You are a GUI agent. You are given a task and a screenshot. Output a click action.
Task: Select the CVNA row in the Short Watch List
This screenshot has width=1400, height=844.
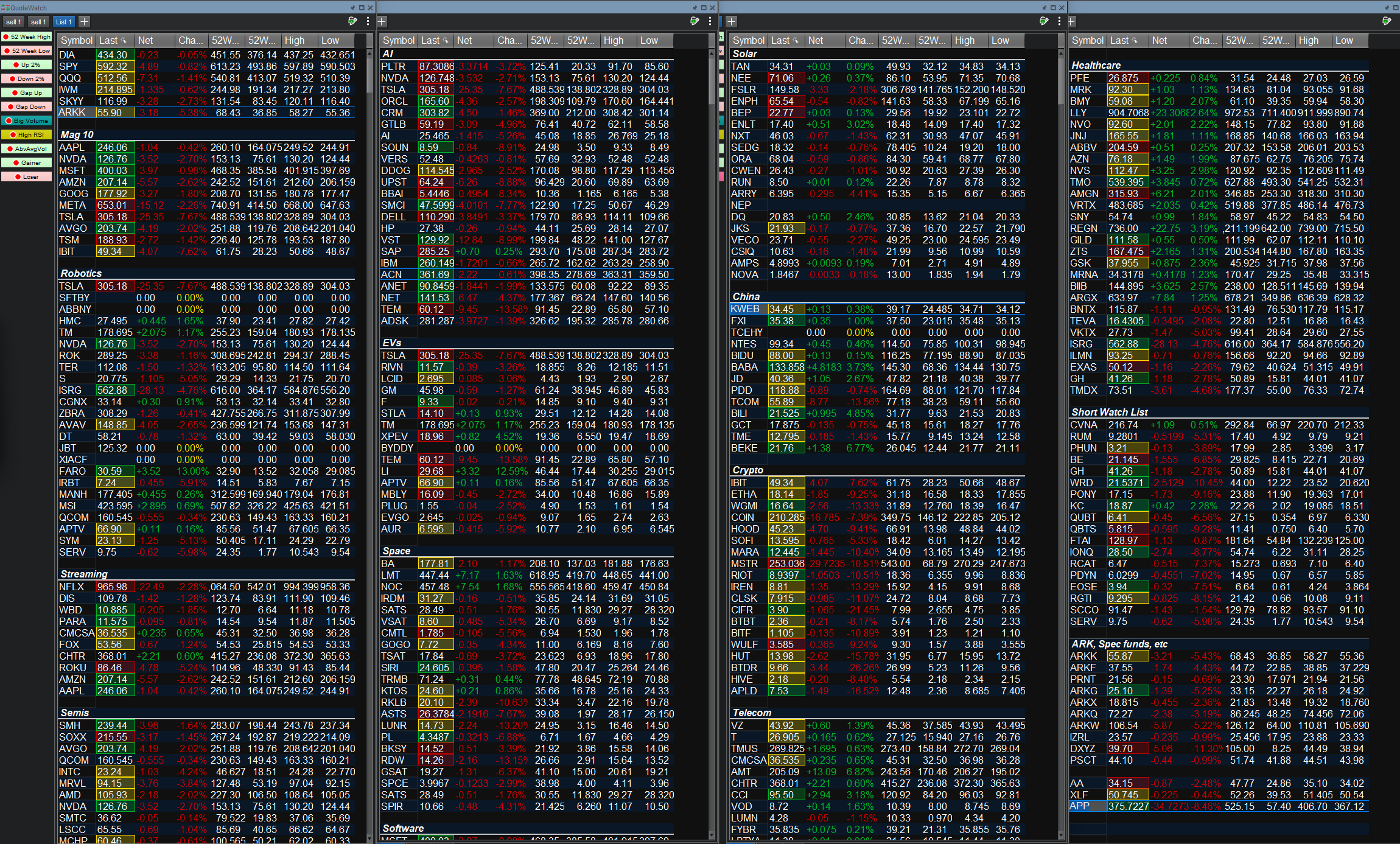(1219, 425)
